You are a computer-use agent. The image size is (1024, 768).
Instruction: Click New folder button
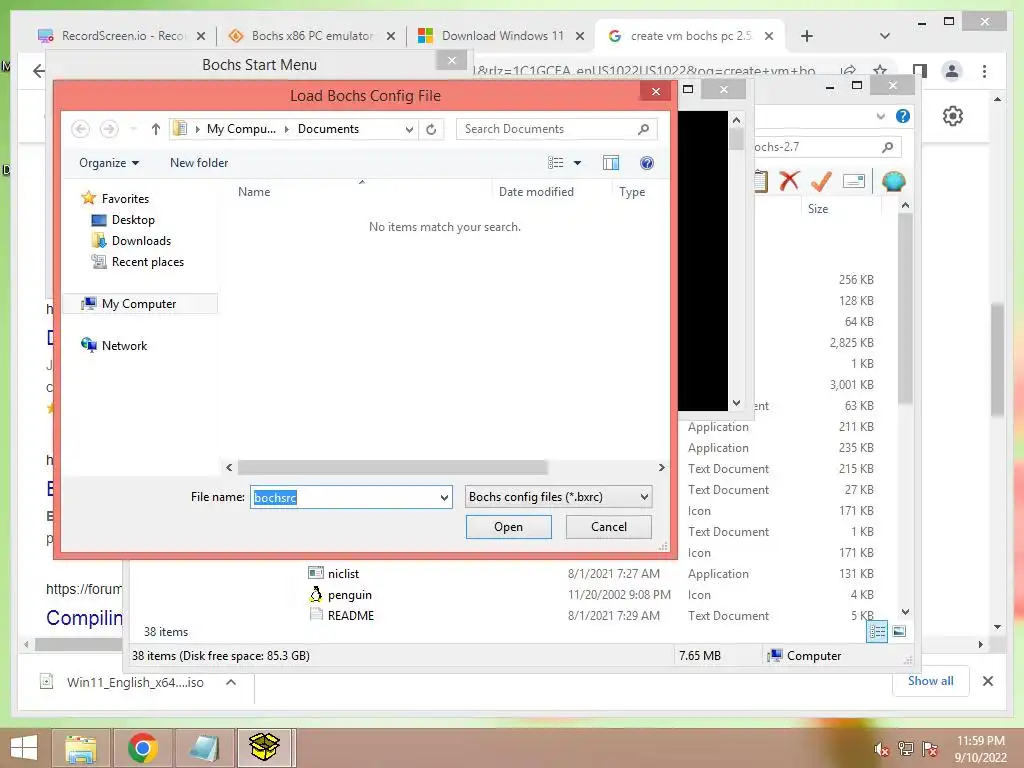click(x=199, y=163)
